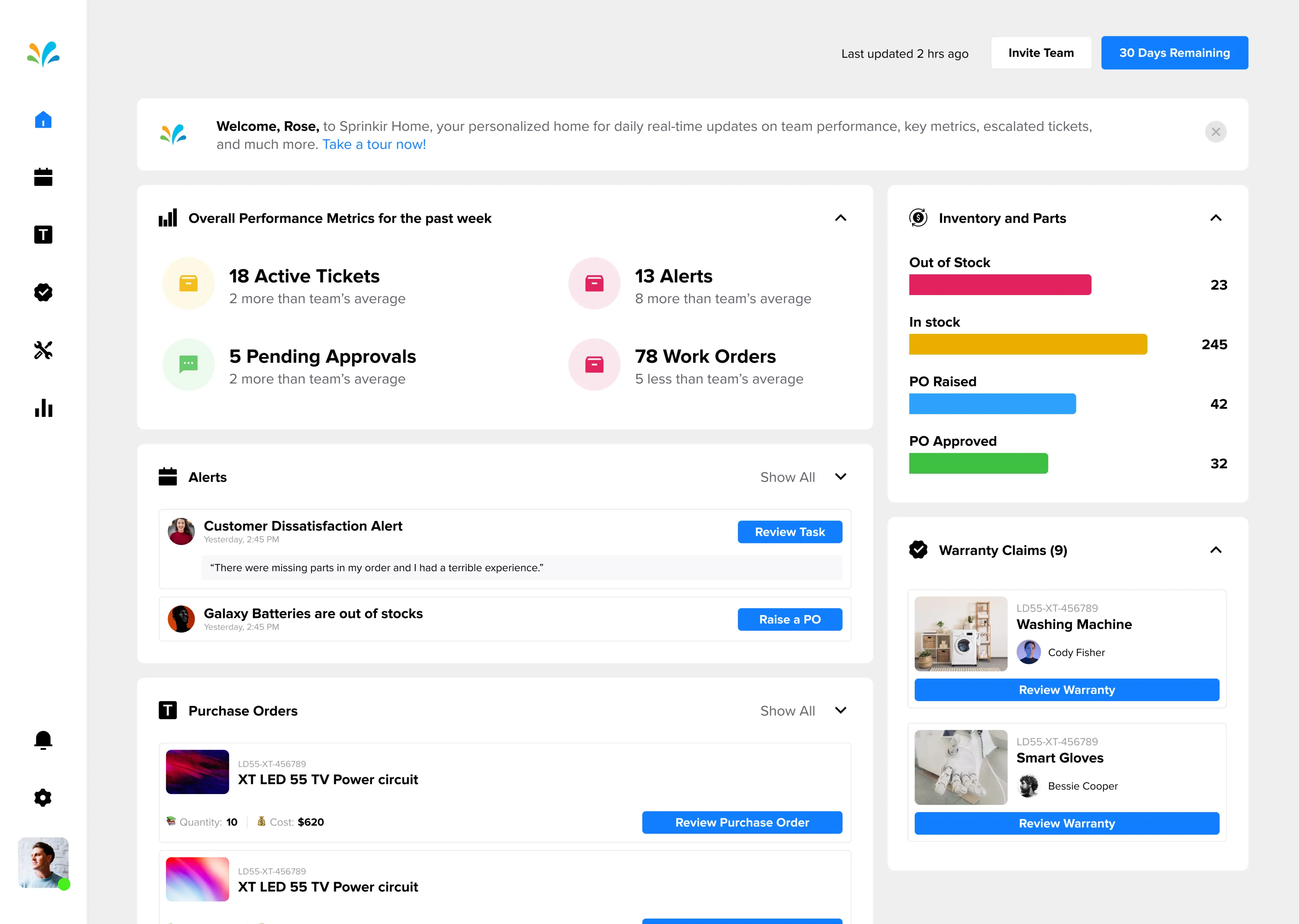
Task: Open the calendar icon in sidebar
Action: pos(43,177)
